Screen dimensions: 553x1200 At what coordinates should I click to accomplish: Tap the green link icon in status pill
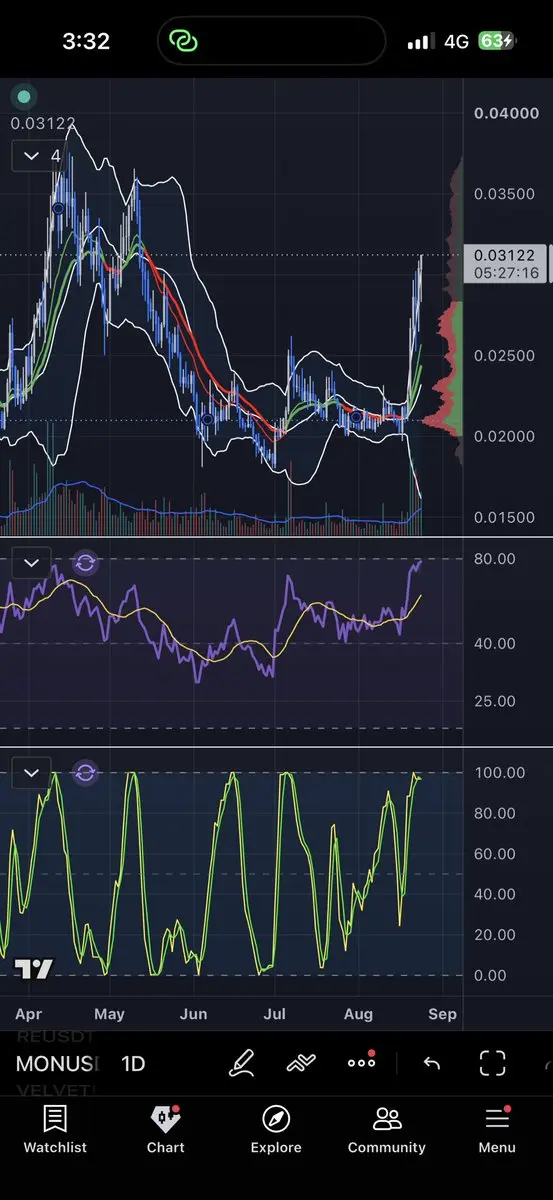[184, 41]
